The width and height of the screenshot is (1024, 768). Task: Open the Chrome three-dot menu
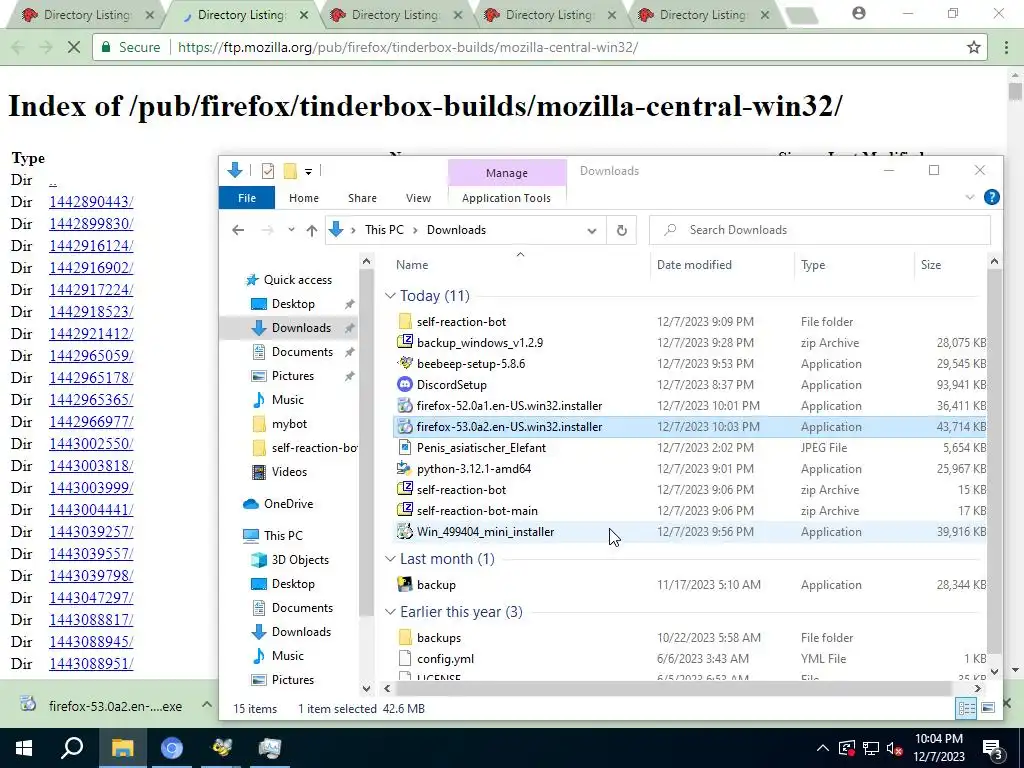click(x=1006, y=47)
